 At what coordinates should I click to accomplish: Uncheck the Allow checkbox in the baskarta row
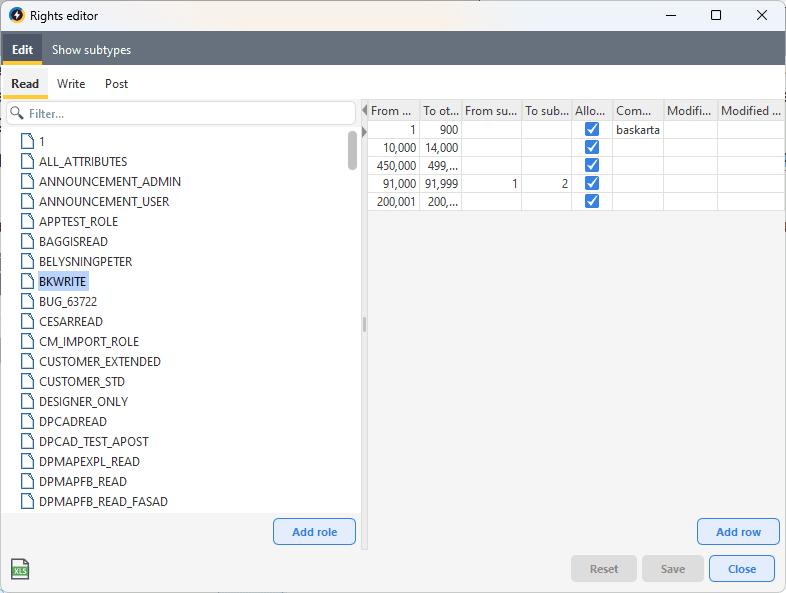pos(592,130)
